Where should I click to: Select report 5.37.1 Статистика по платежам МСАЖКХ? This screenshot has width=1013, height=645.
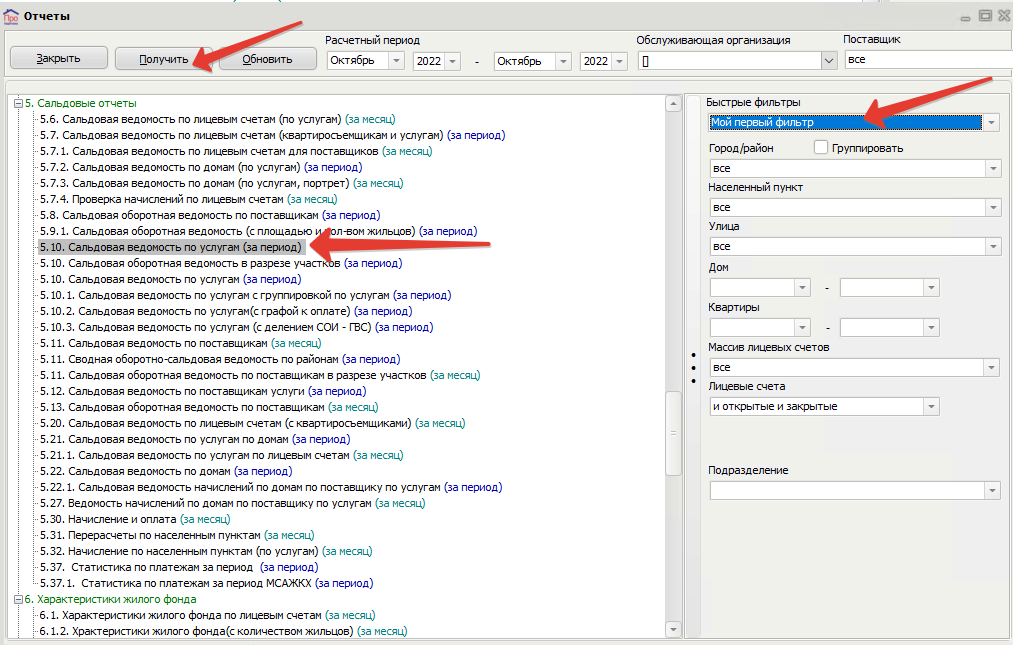point(206,583)
